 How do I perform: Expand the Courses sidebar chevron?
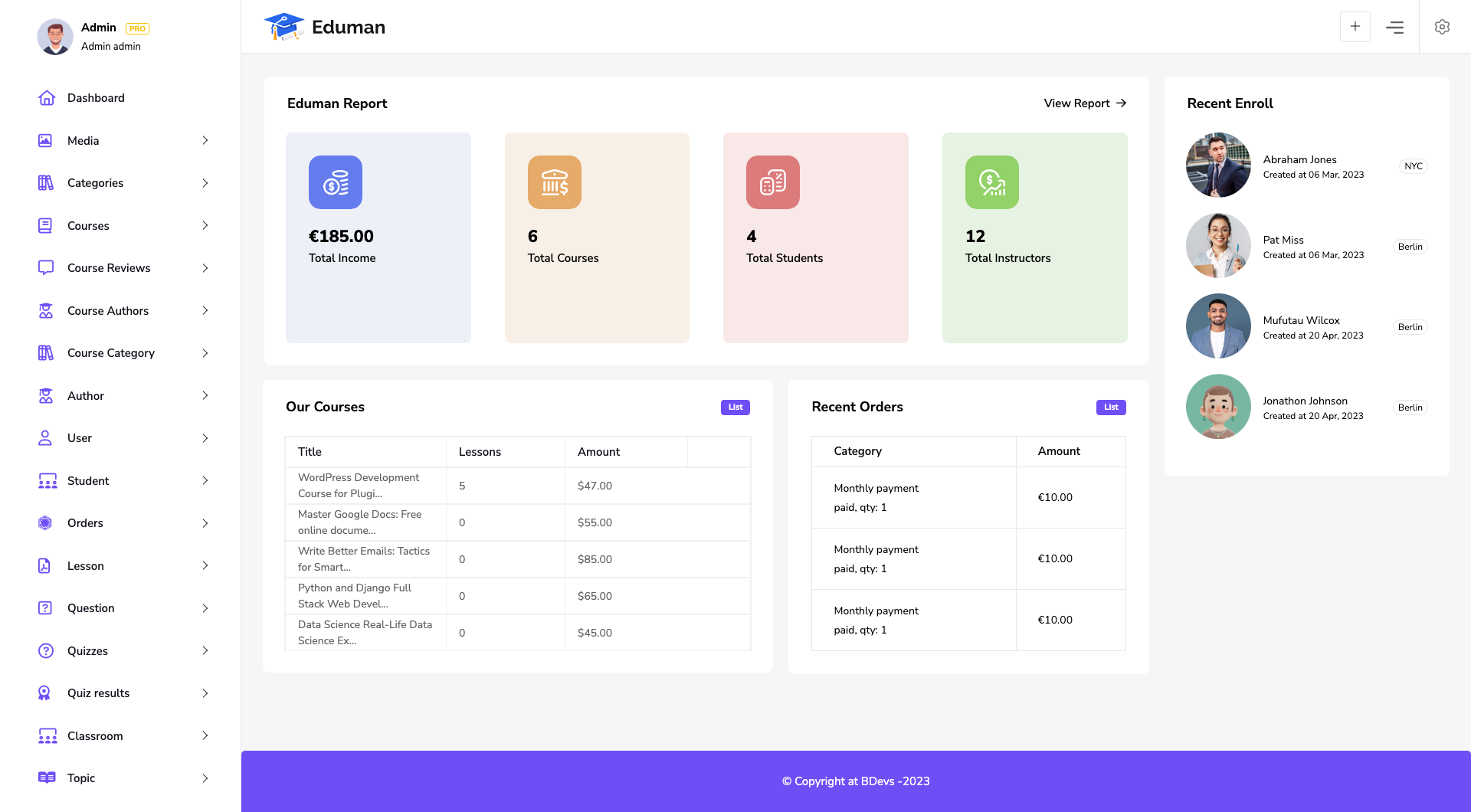pos(205,225)
